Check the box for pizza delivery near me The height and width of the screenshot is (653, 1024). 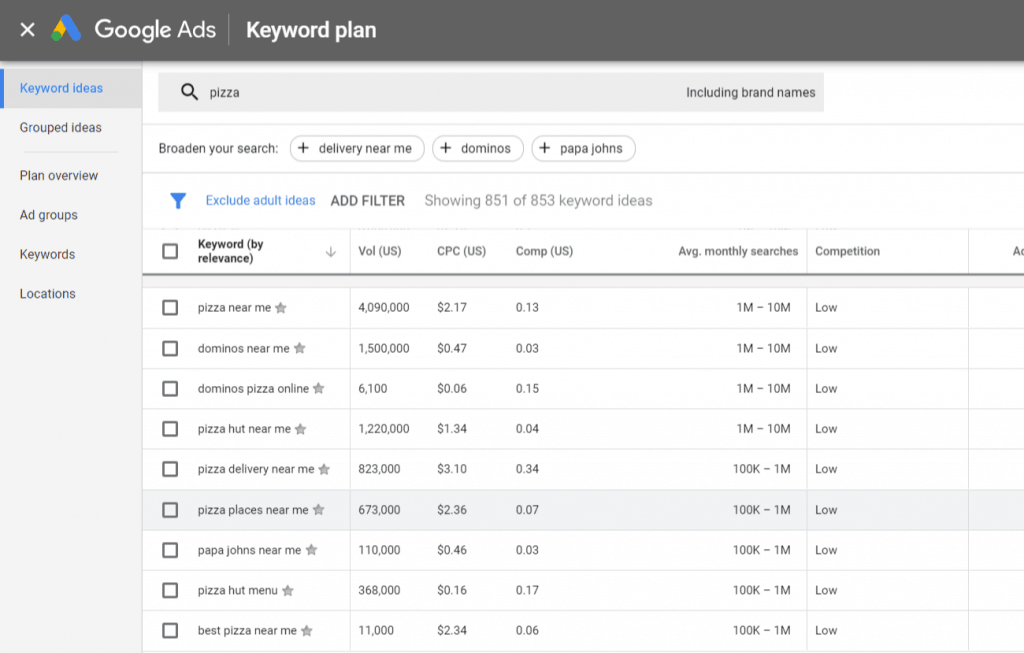point(170,469)
